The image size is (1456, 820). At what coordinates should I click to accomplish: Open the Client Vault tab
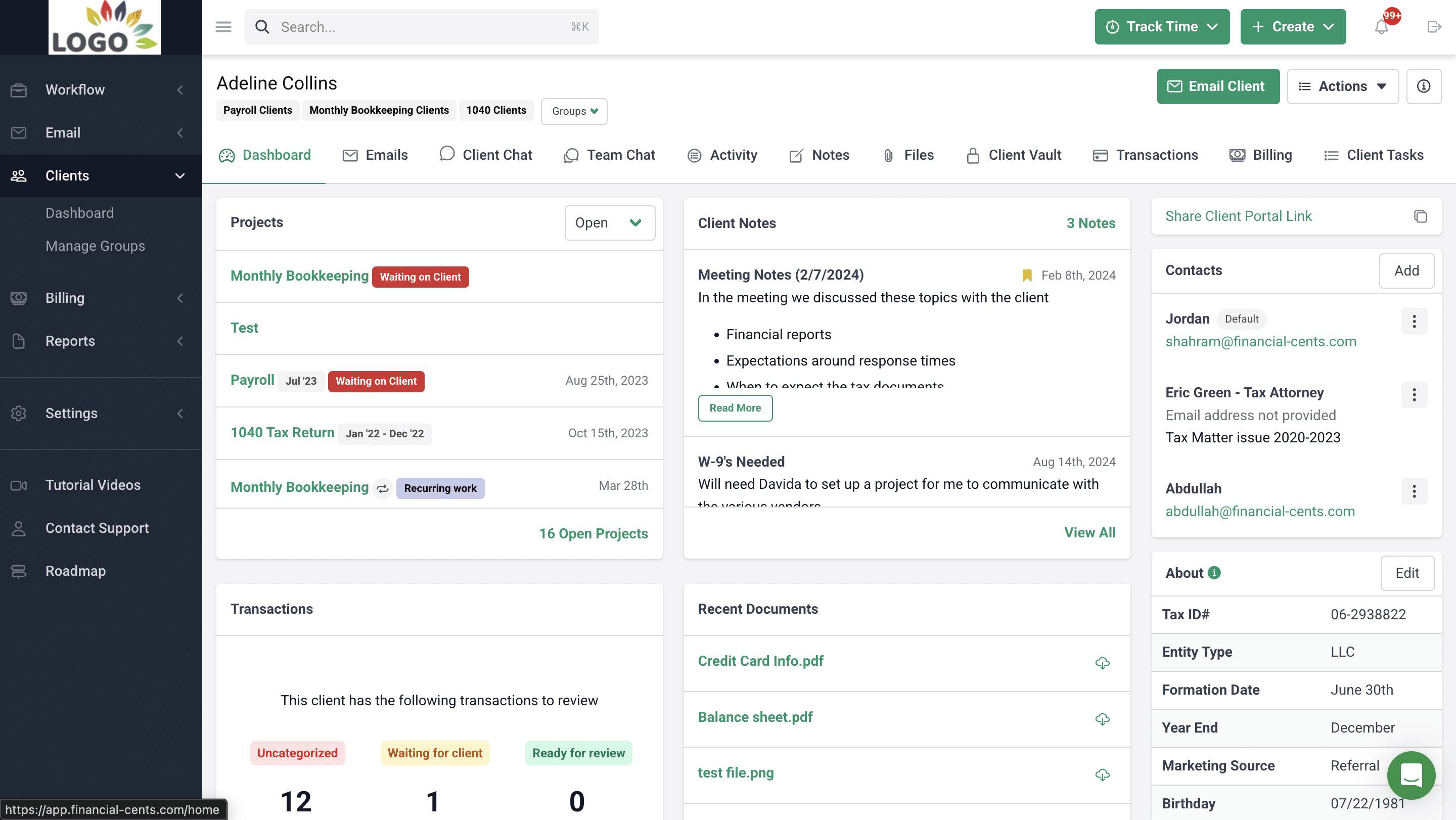tap(1024, 155)
